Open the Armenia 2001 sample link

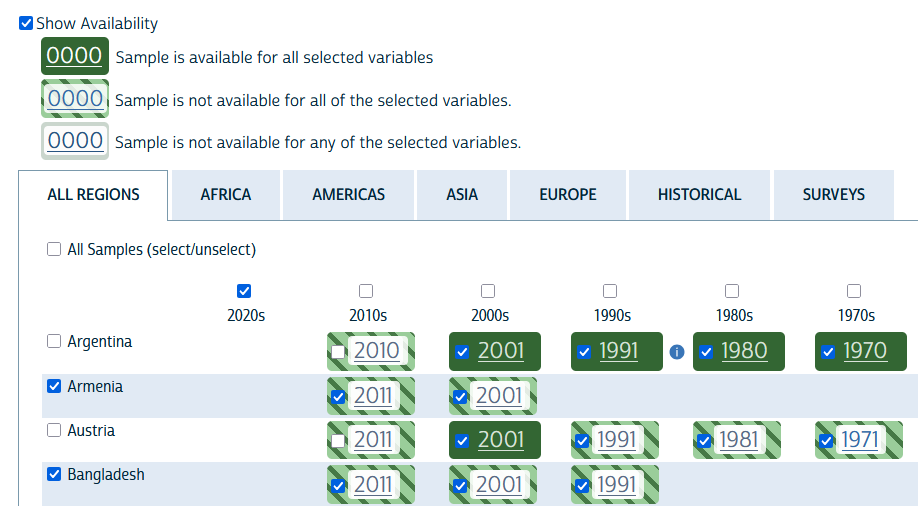(x=499, y=396)
